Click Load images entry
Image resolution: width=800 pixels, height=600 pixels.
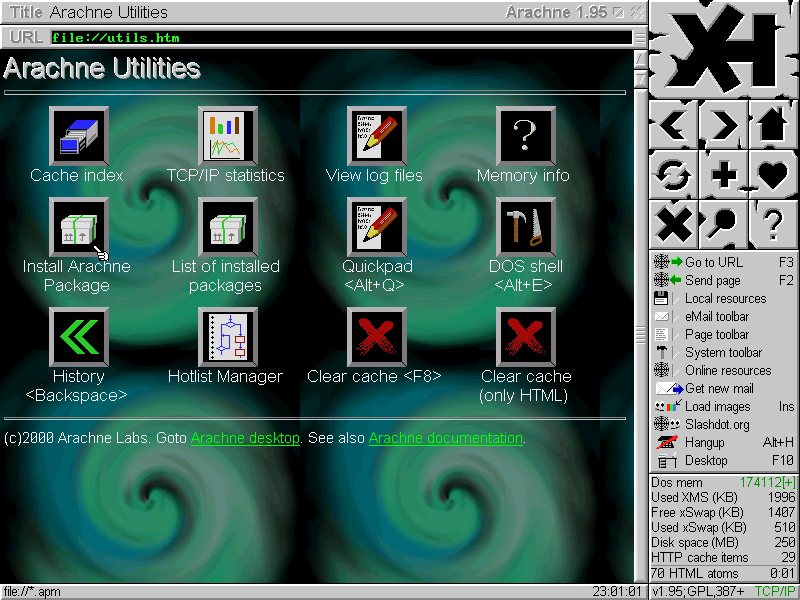(723, 407)
